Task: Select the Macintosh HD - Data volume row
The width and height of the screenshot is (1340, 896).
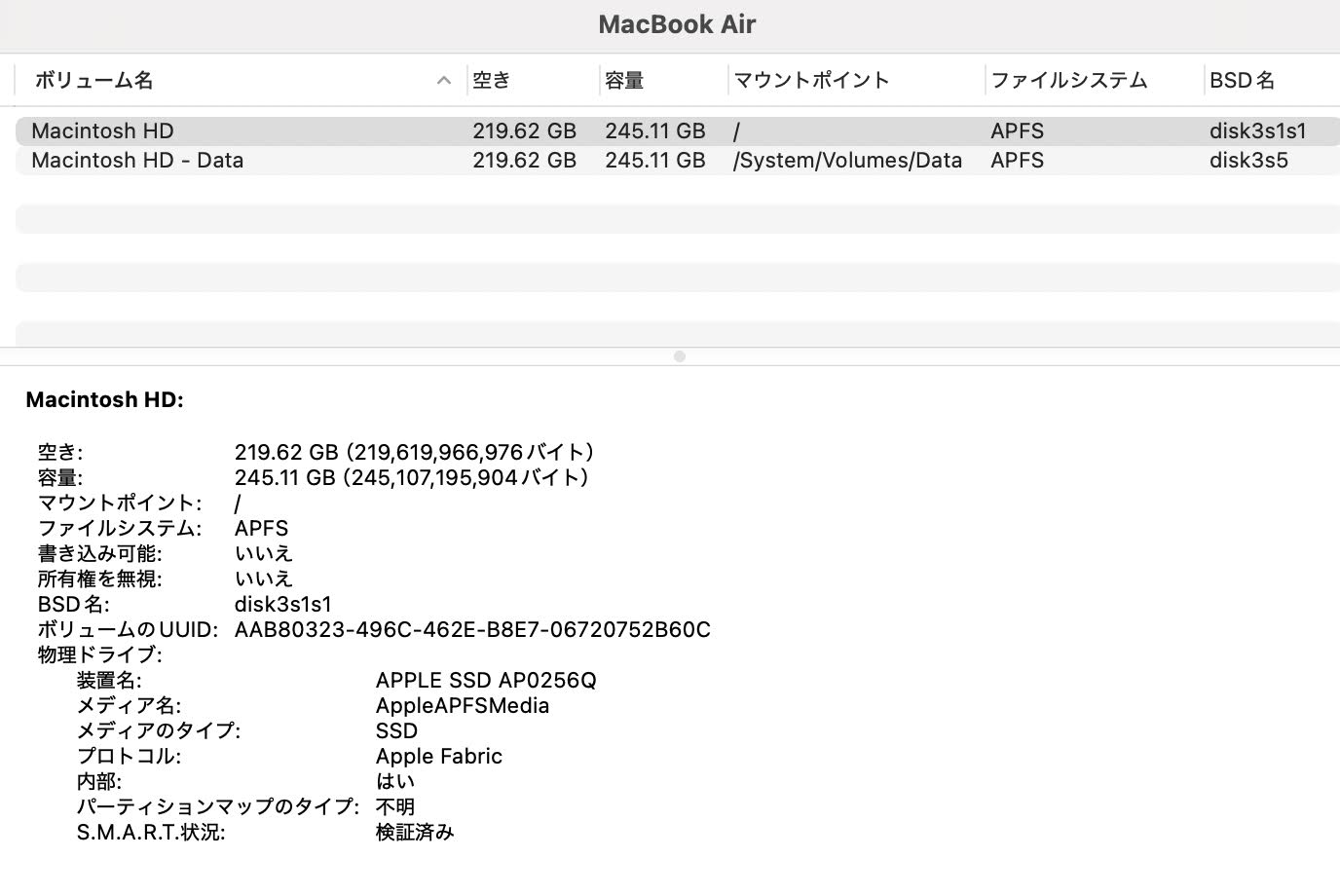Action: (x=137, y=160)
